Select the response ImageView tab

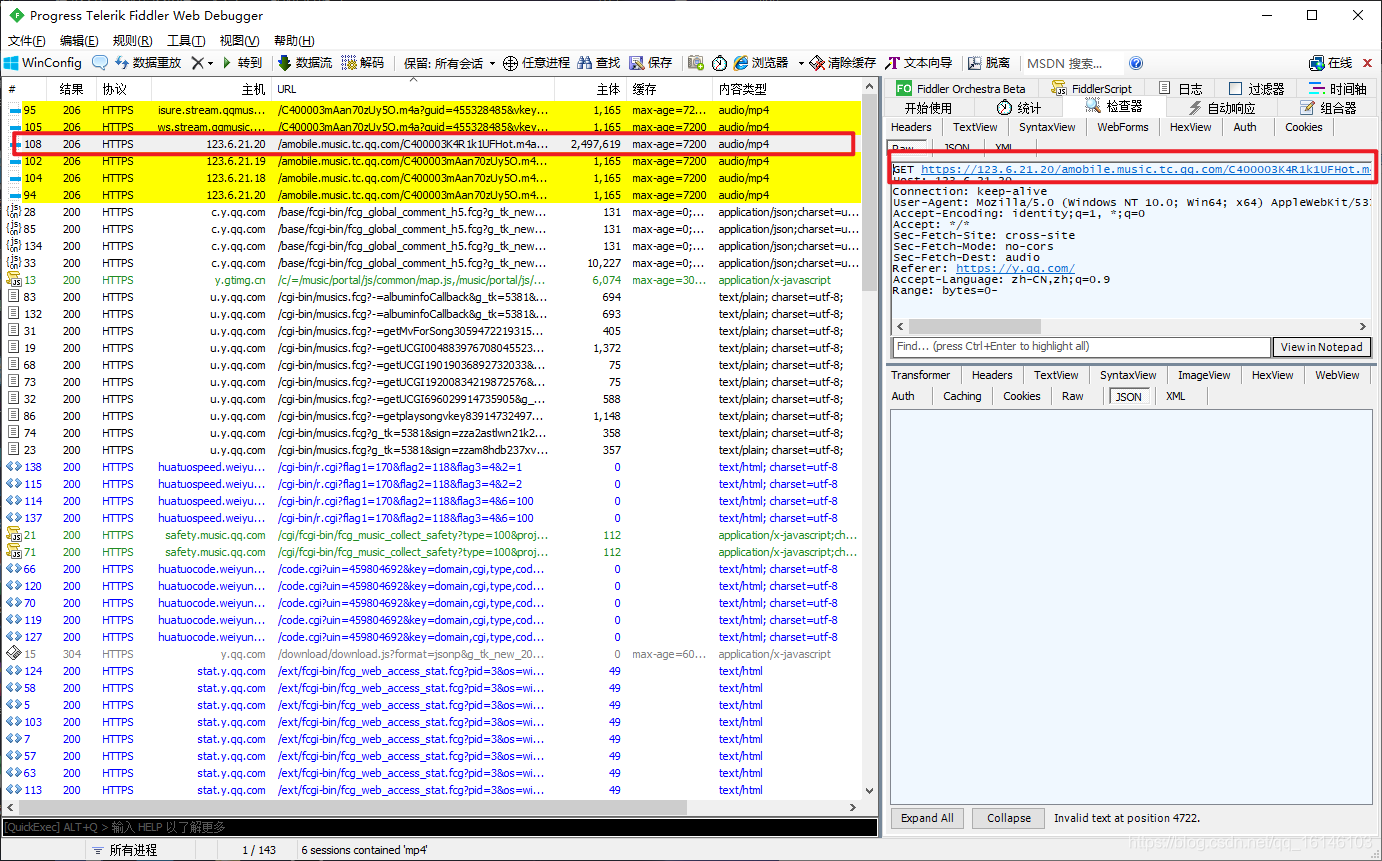click(1204, 375)
